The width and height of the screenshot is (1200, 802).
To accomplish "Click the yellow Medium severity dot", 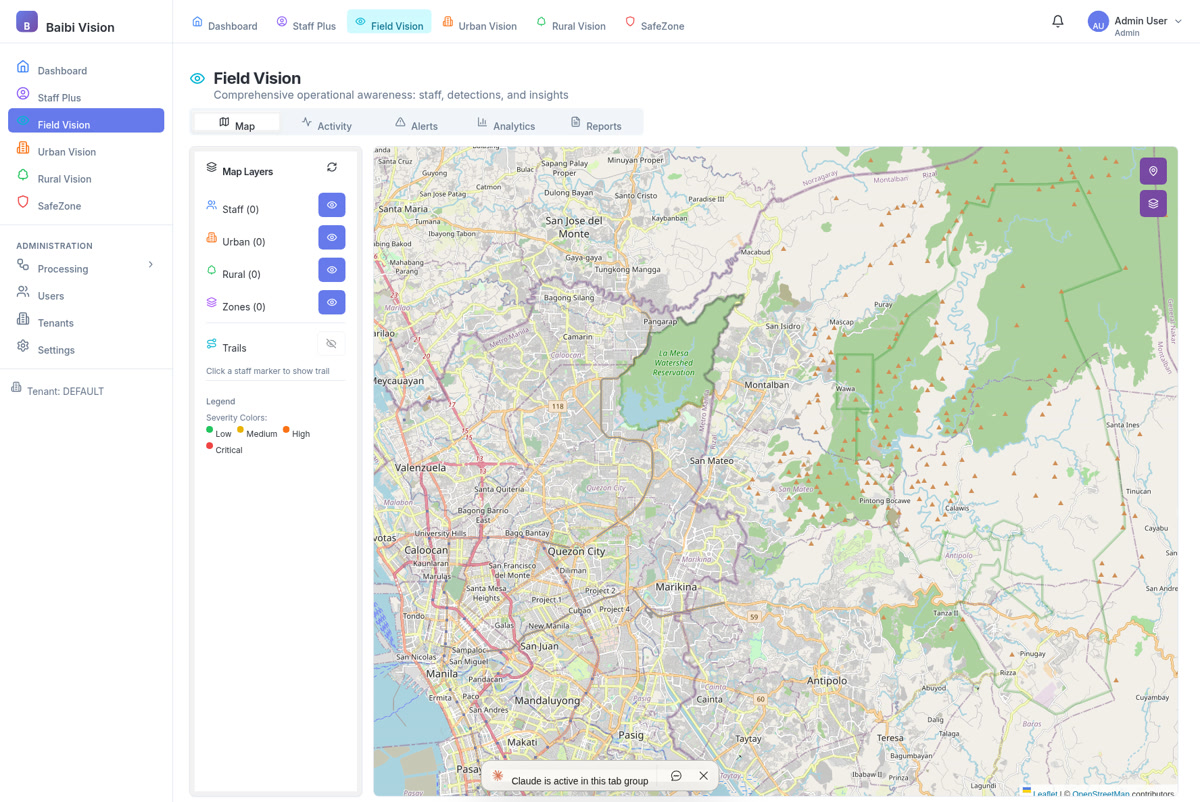I will click(x=240, y=430).
